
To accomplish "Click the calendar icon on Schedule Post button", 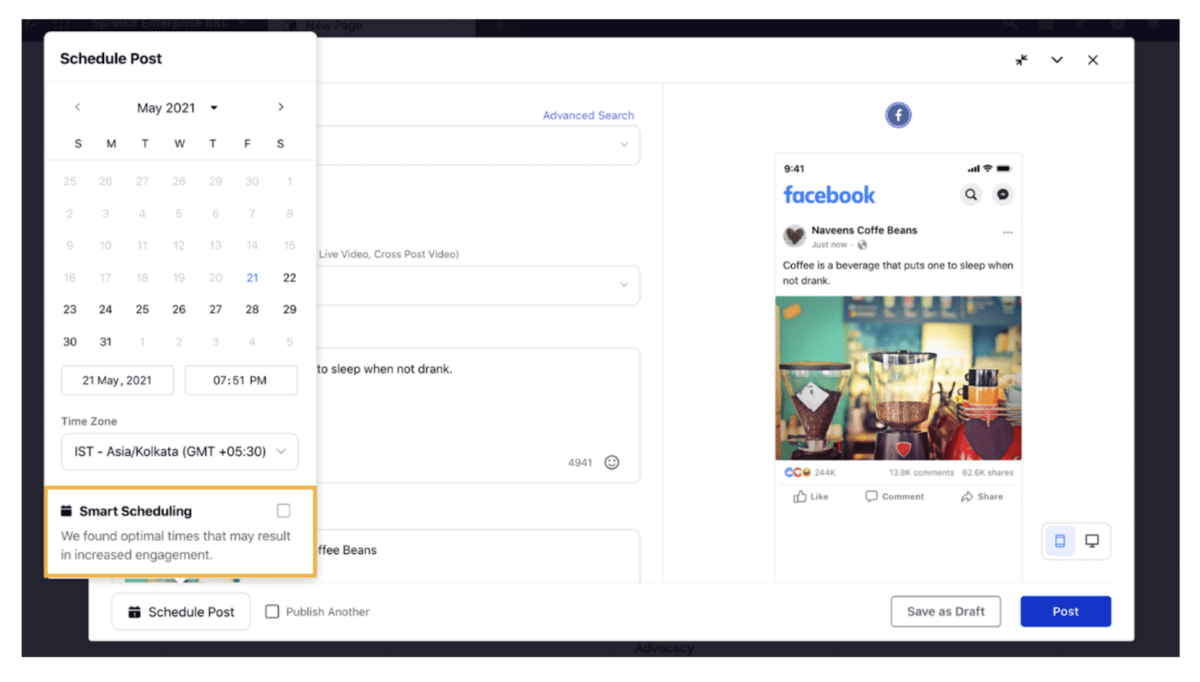I will pyautogui.click(x=135, y=612).
